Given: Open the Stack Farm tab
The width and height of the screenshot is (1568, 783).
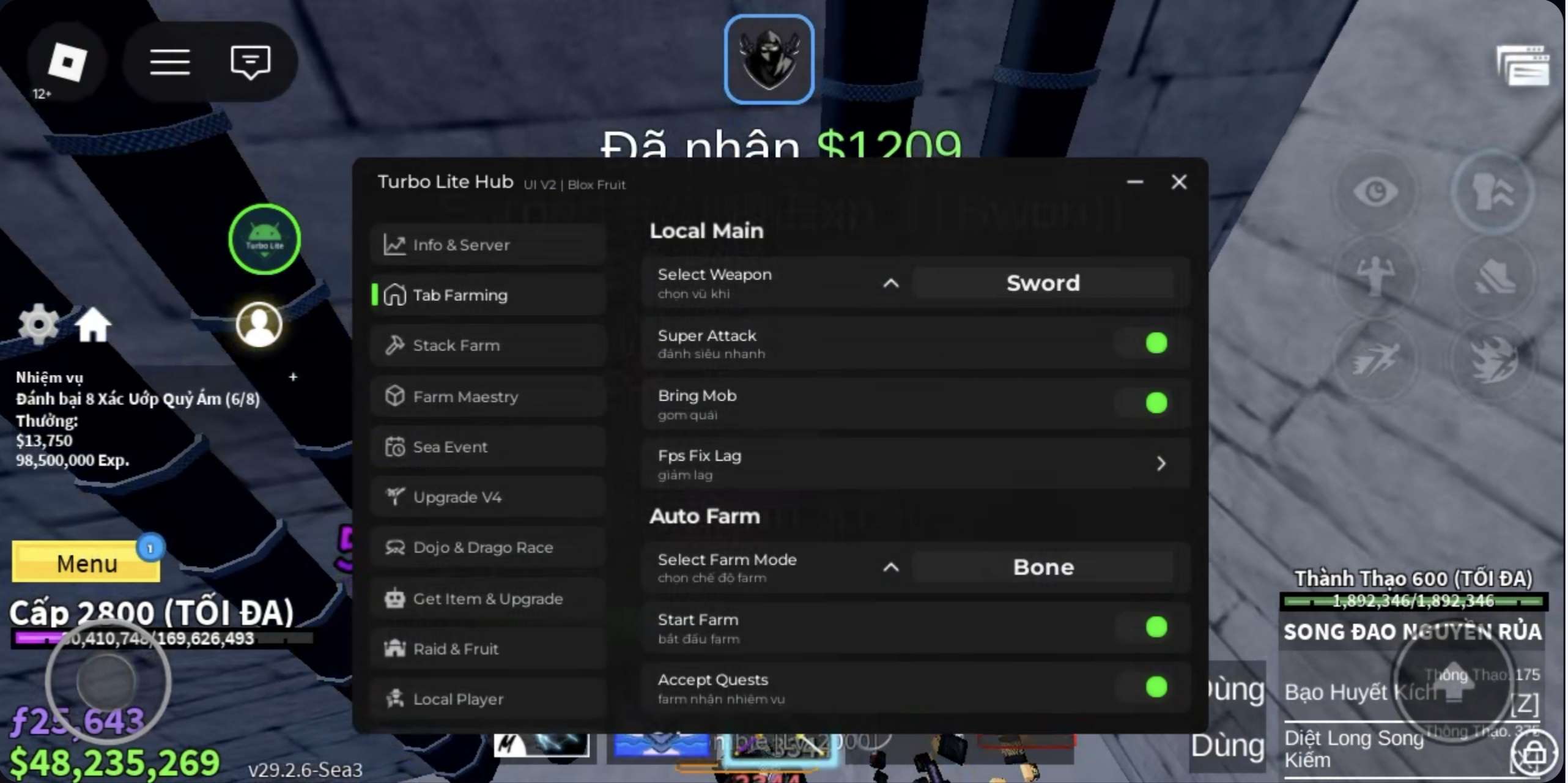Looking at the screenshot, I should pyautogui.click(x=488, y=345).
